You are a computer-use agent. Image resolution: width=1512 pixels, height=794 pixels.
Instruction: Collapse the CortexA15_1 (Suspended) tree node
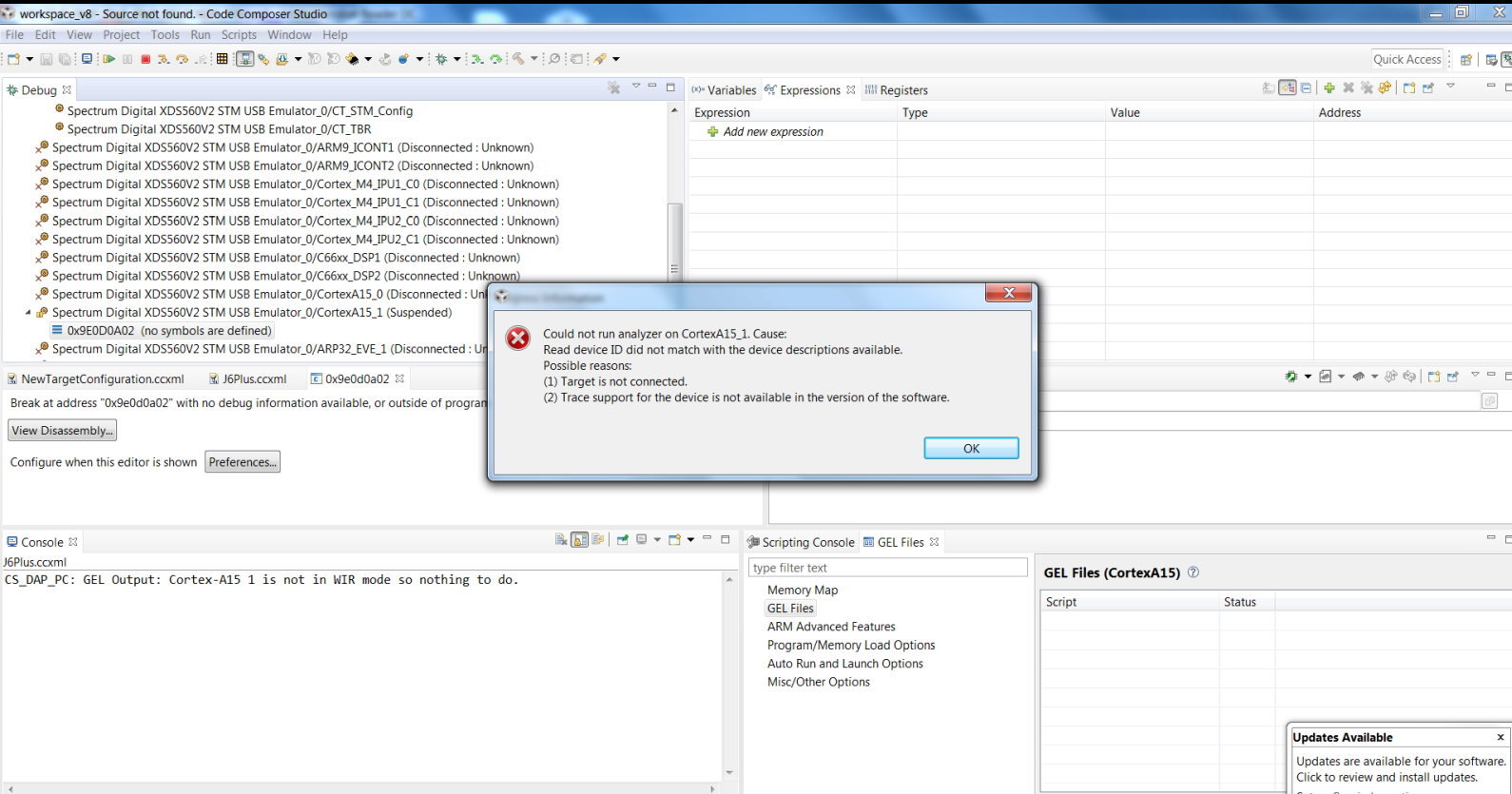(x=29, y=313)
